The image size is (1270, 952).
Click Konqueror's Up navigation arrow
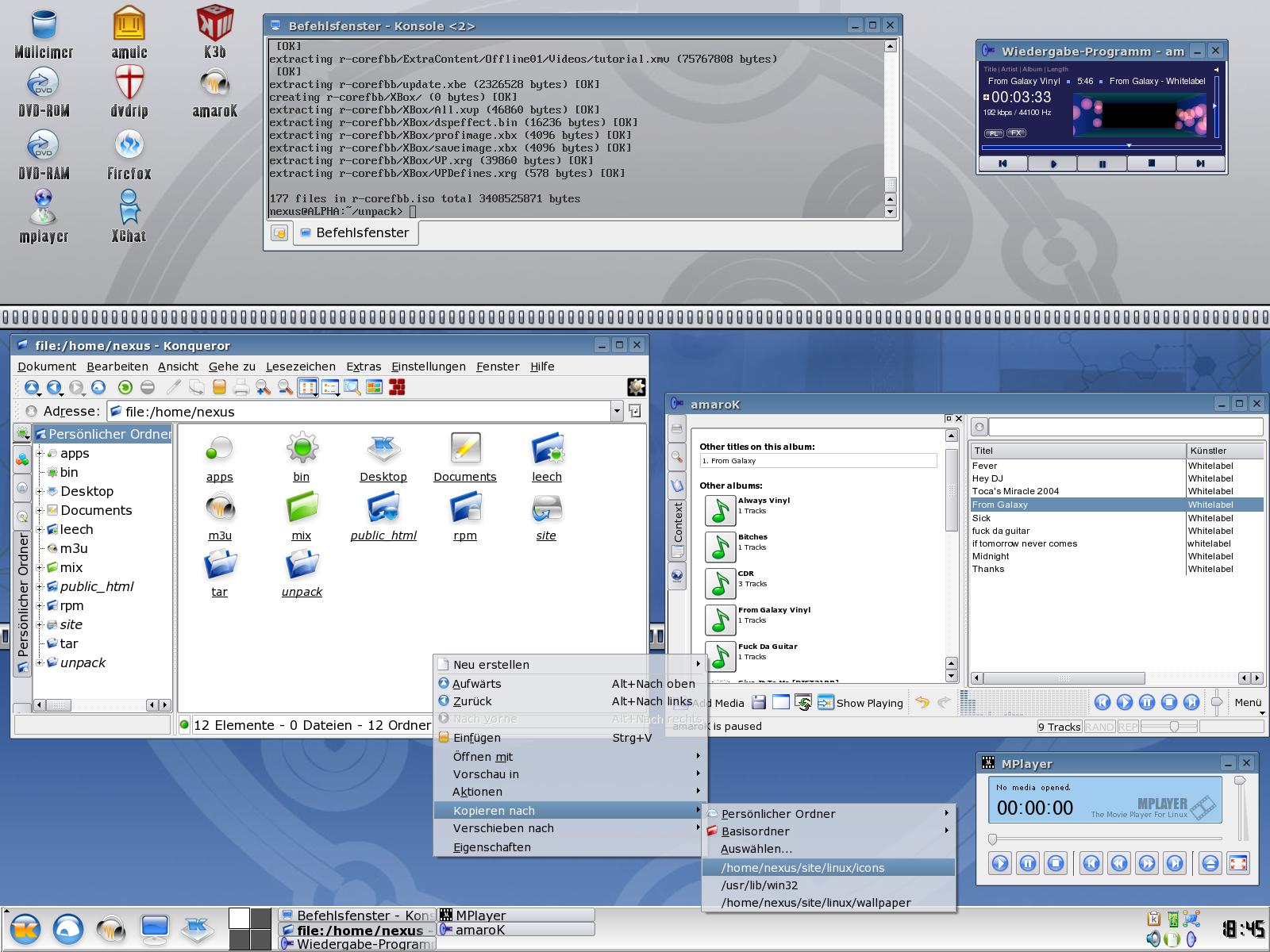pyautogui.click(x=32, y=387)
